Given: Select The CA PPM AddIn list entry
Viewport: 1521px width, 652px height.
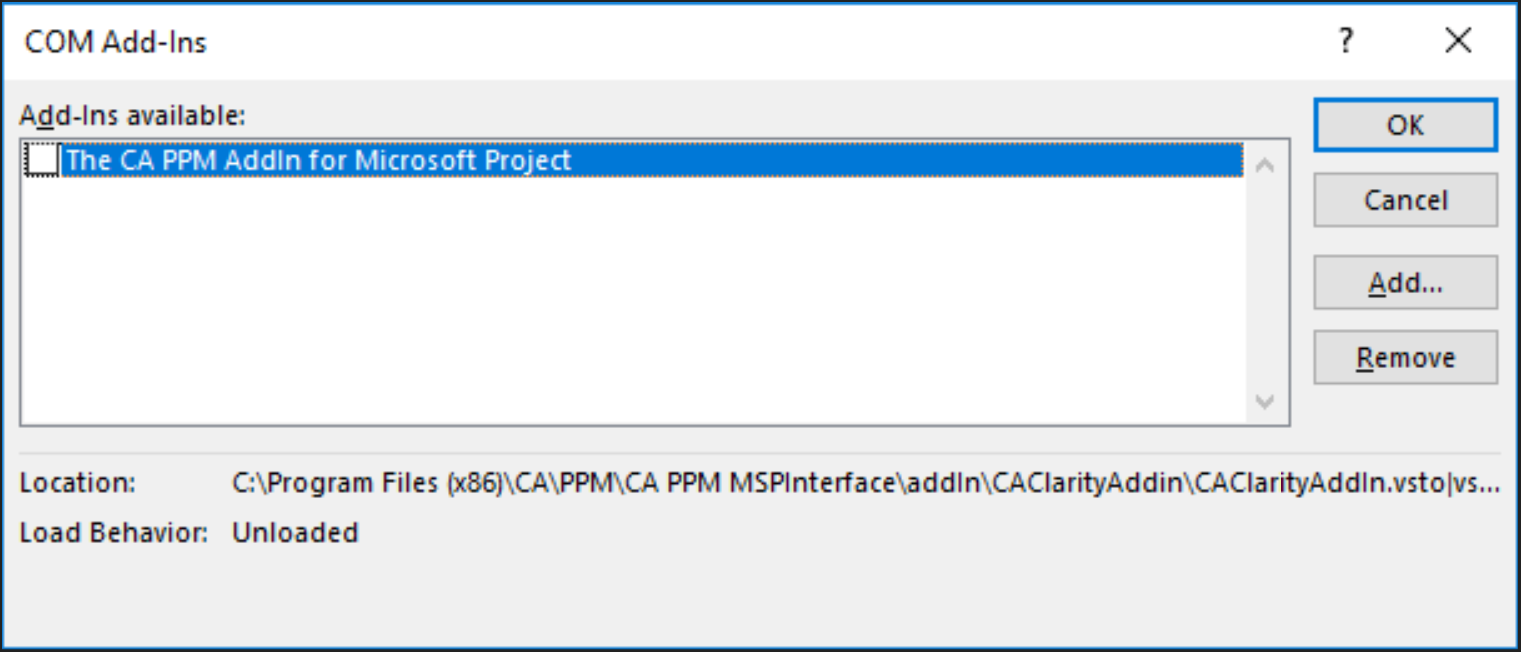Looking at the screenshot, I should [318, 161].
